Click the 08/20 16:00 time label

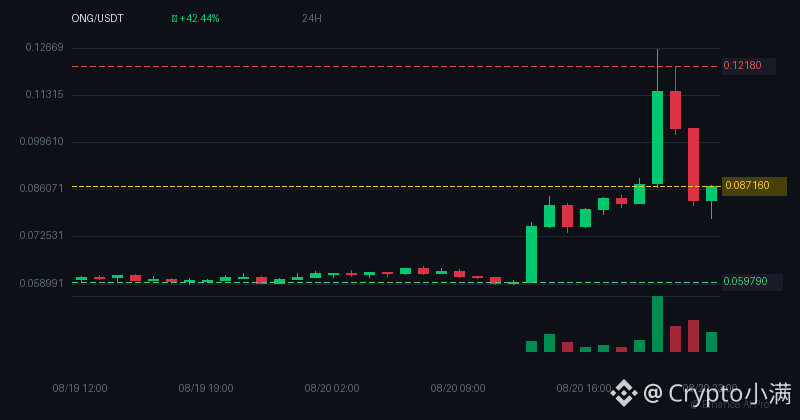click(x=584, y=388)
